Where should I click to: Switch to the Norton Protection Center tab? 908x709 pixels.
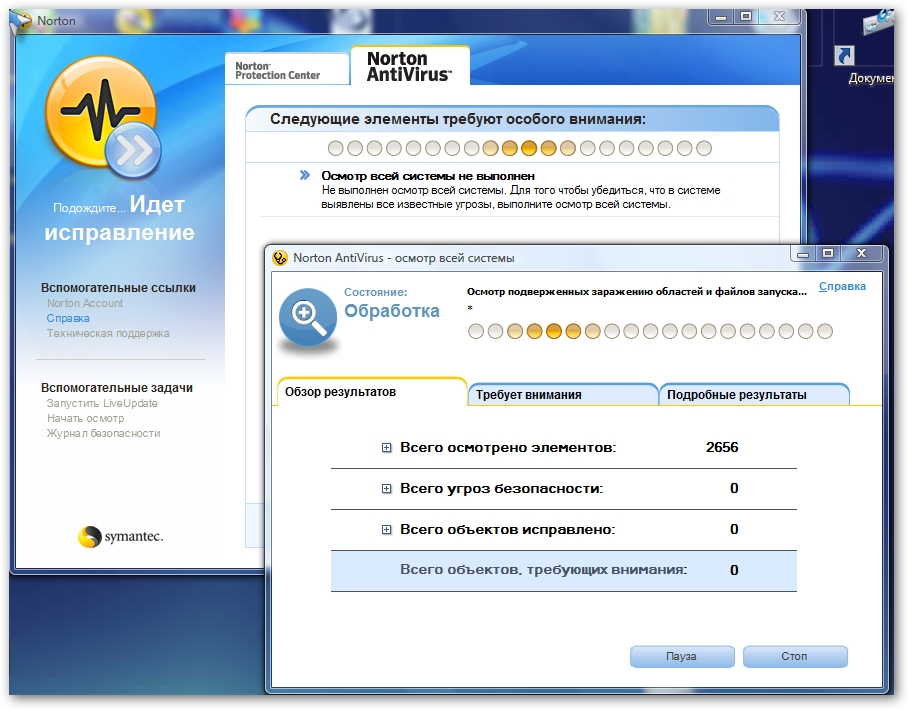[x=287, y=70]
